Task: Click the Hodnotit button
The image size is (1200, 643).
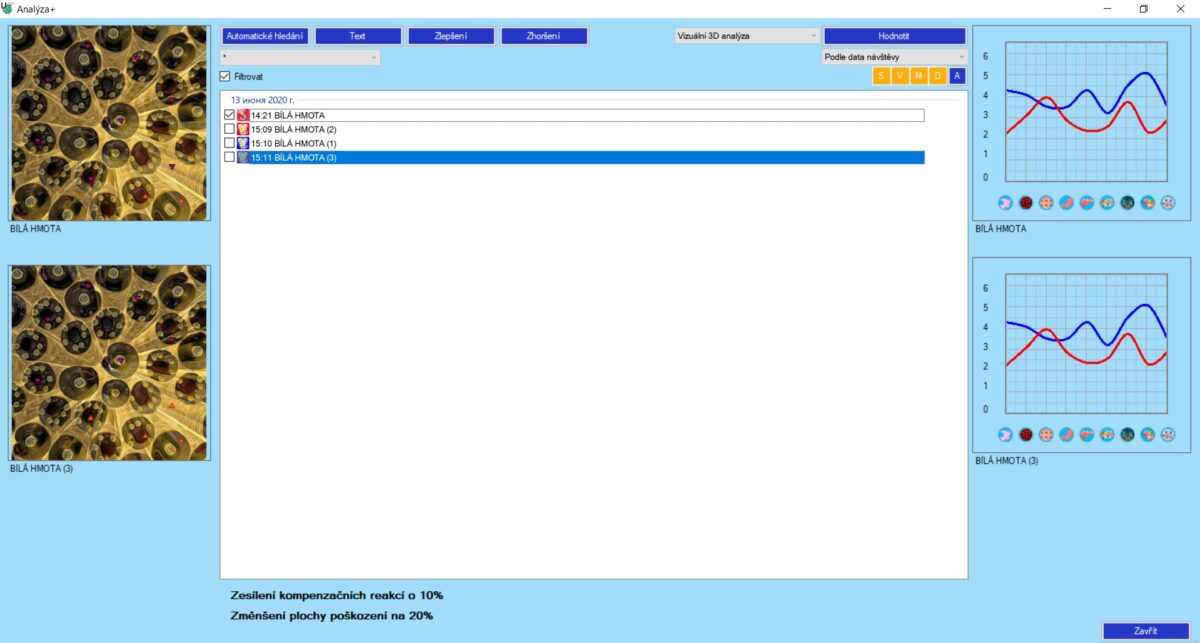Action: point(894,36)
